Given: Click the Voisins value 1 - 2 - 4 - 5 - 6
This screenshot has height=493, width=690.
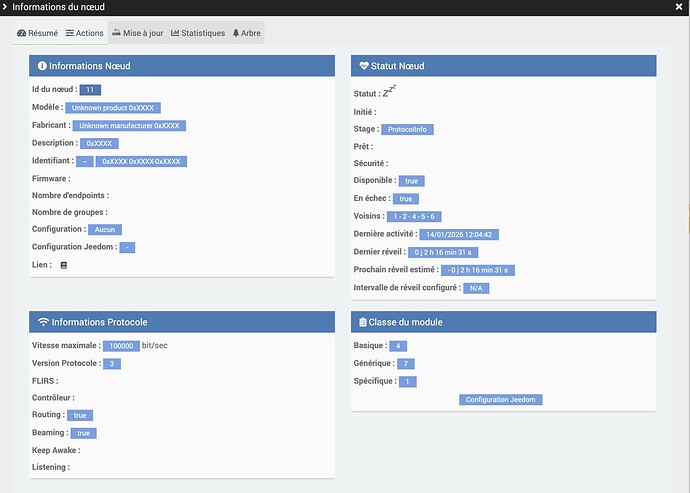Looking at the screenshot, I should [x=414, y=217].
